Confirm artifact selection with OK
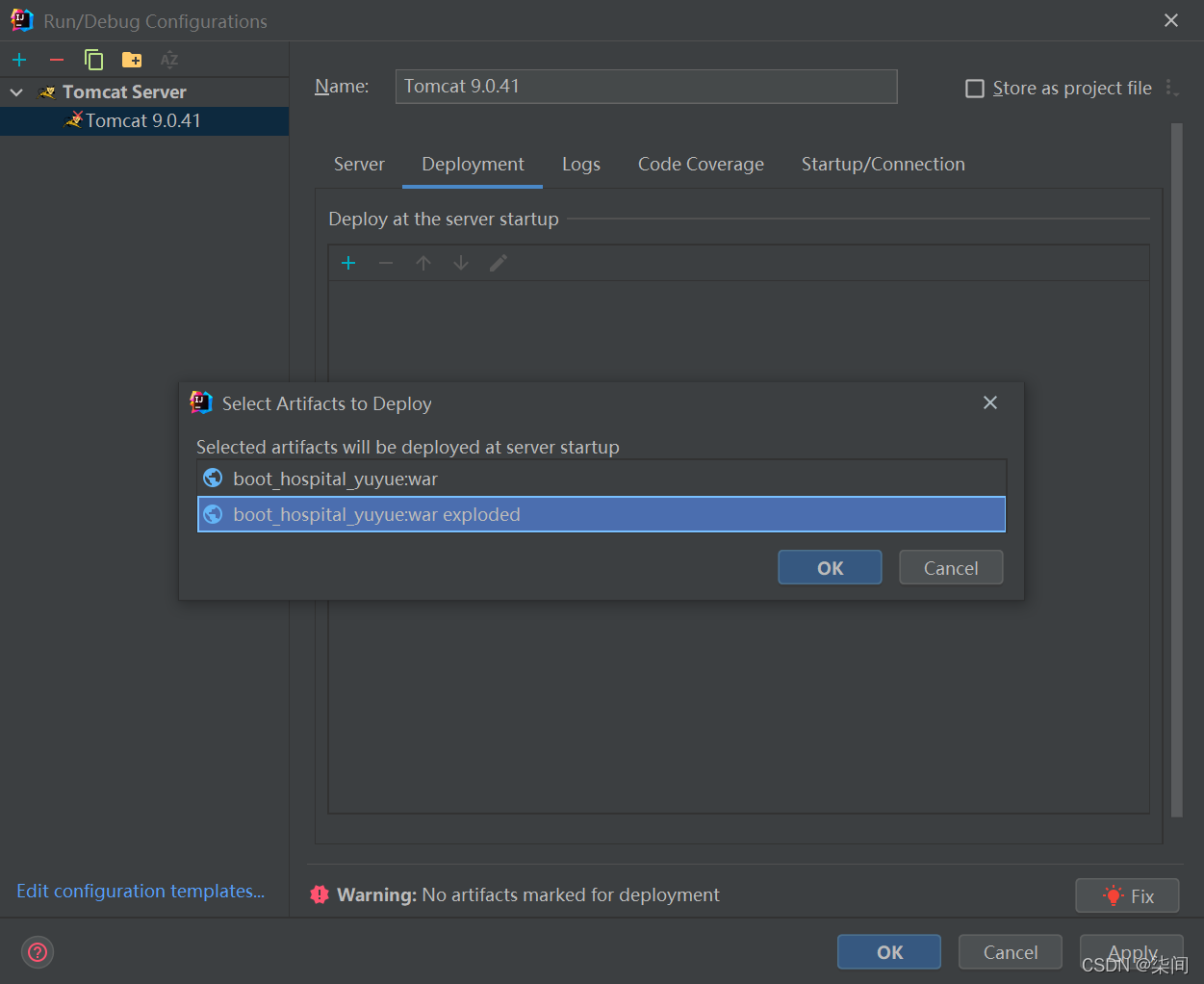This screenshot has height=984, width=1204. point(830,568)
